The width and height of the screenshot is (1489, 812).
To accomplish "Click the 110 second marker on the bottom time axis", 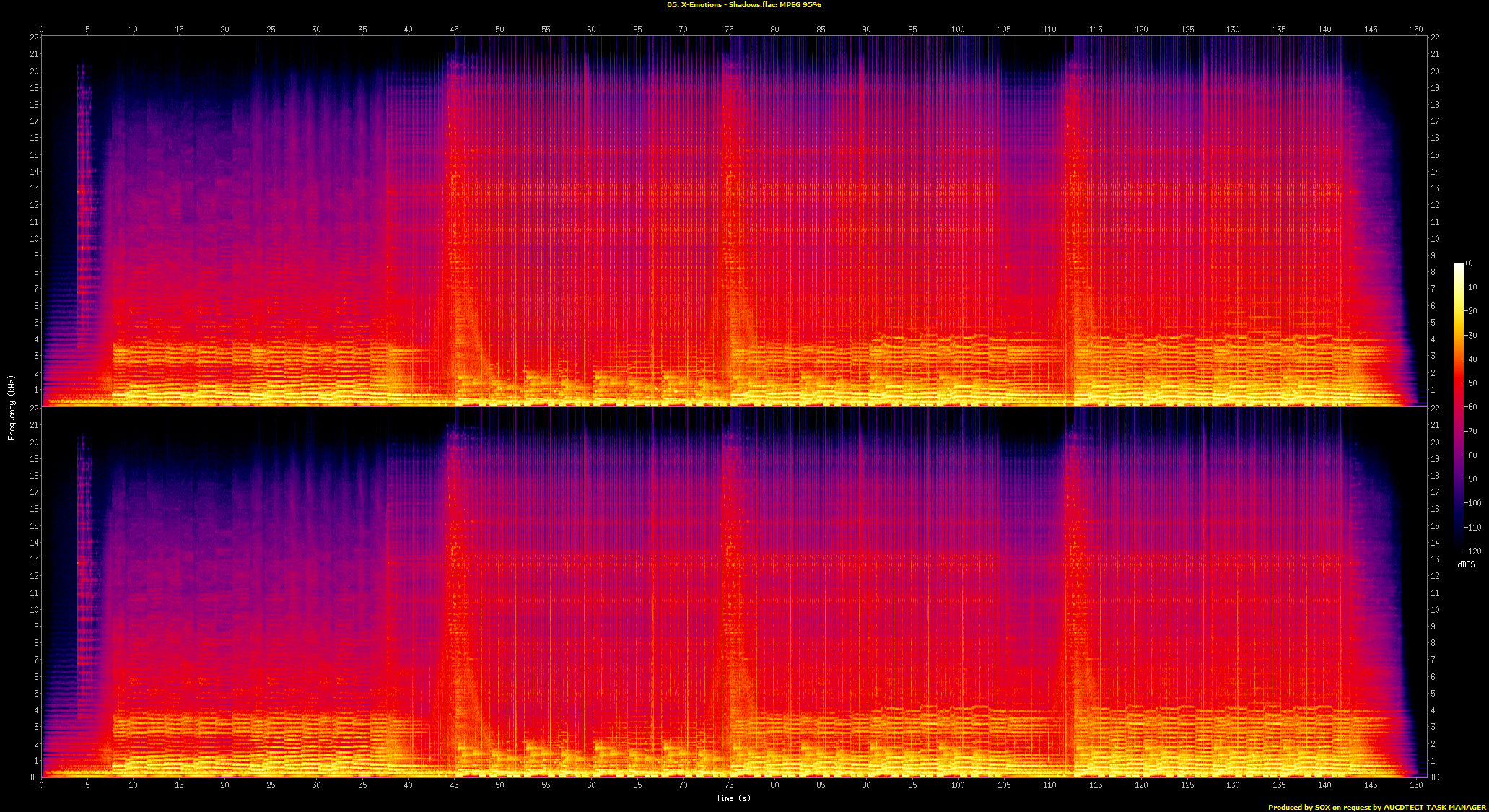I will click(x=1049, y=785).
